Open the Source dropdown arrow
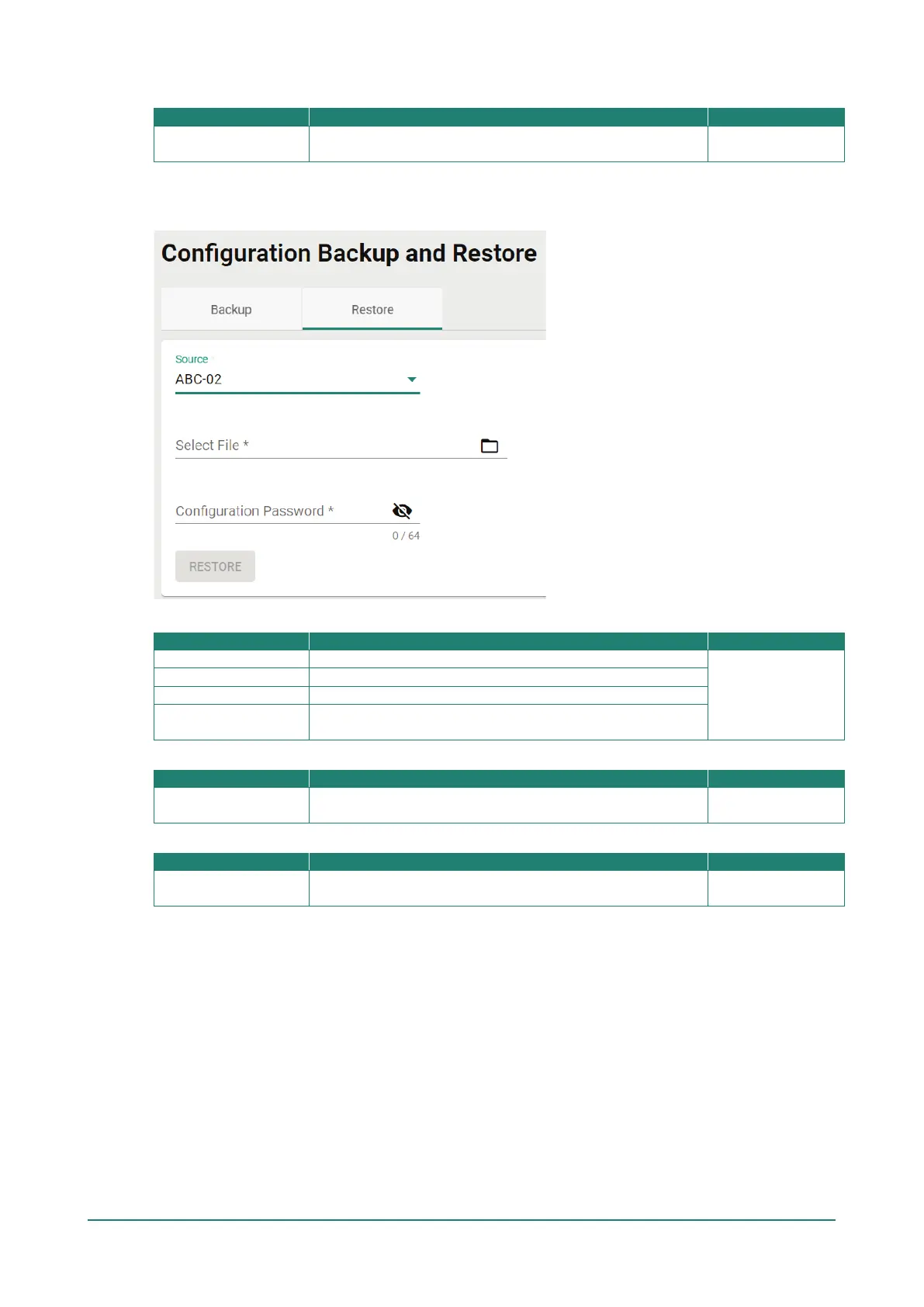The image size is (924, 1307). tap(412, 380)
